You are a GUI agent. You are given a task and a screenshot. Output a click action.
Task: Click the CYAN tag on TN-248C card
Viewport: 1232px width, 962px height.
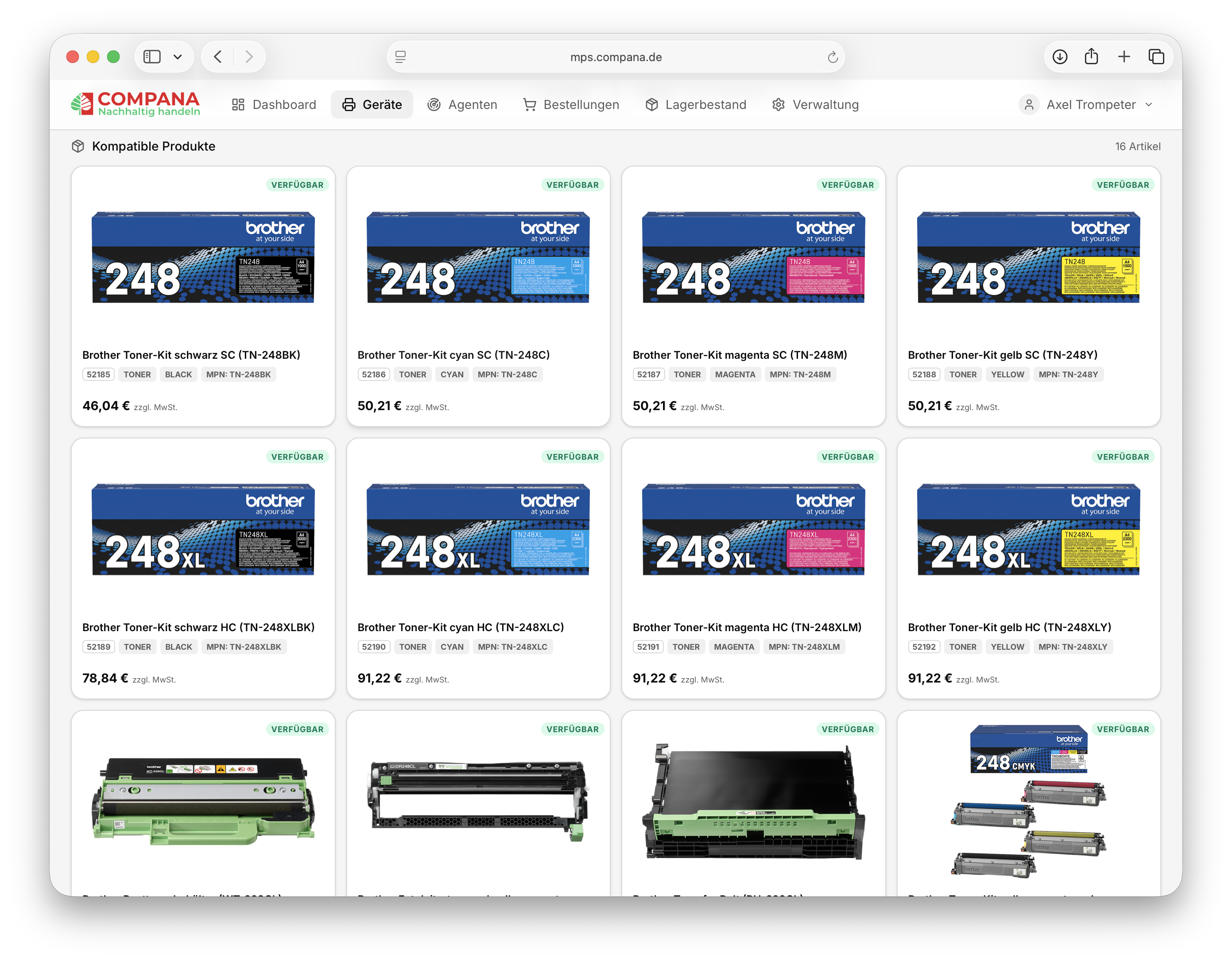click(452, 374)
